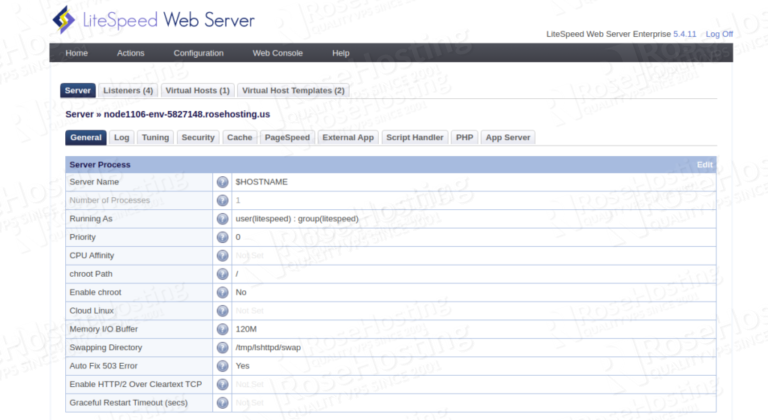Click the CPU Affinity label

pyautogui.click(x=92, y=255)
